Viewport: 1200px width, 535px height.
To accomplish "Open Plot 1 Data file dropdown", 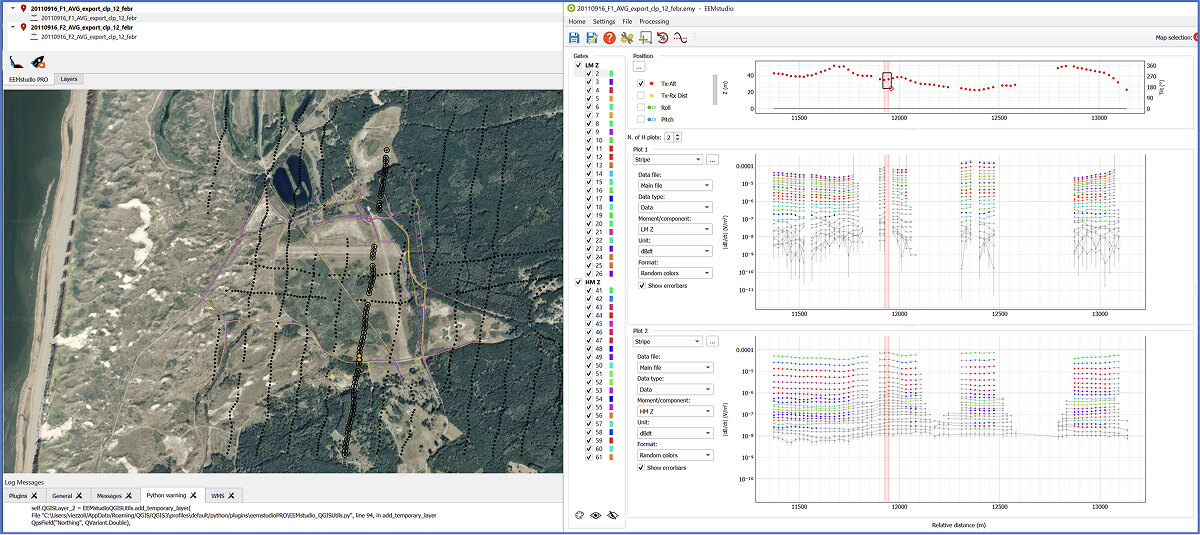I will pos(675,185).
